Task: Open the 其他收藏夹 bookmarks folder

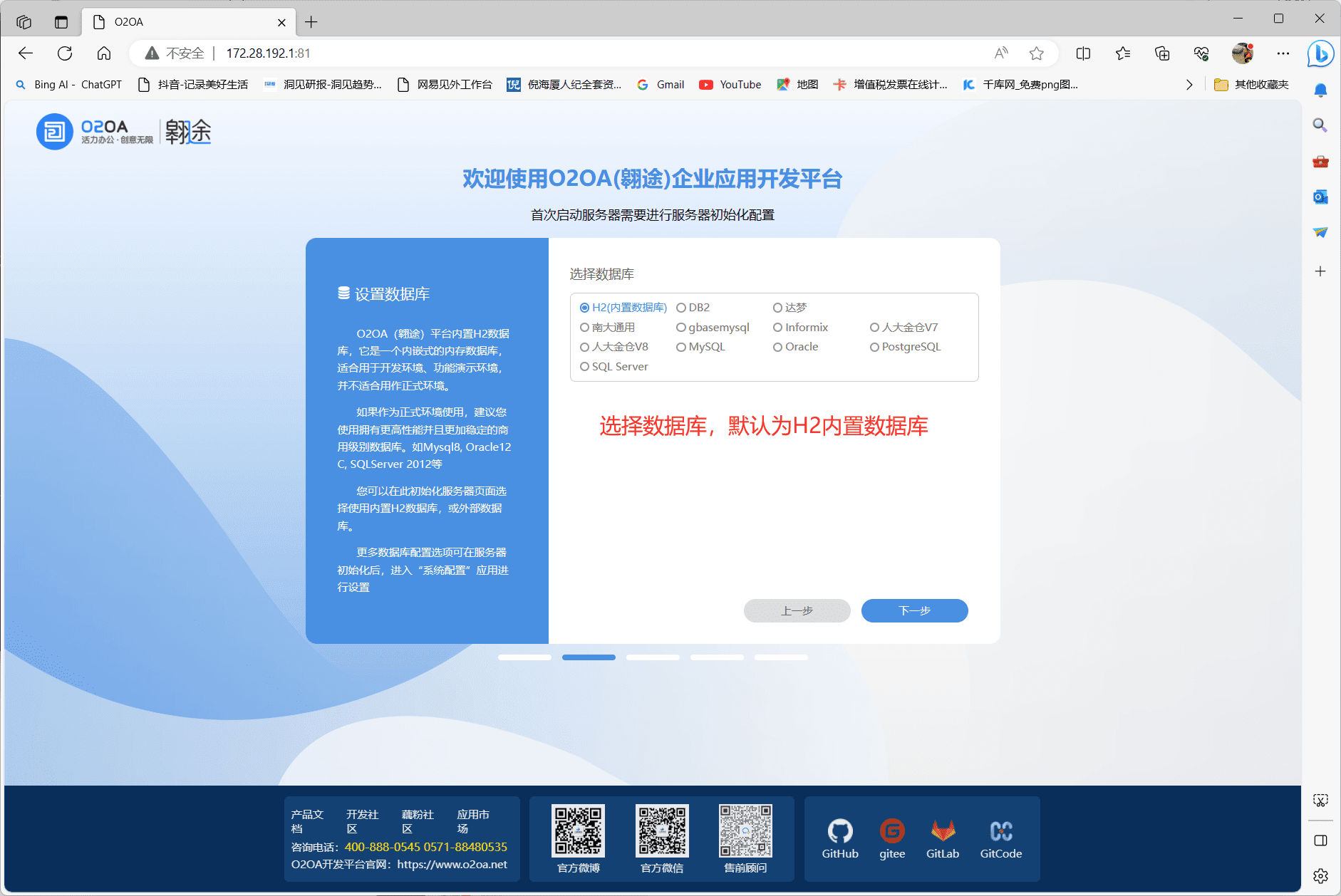Action: point(1254,84)
